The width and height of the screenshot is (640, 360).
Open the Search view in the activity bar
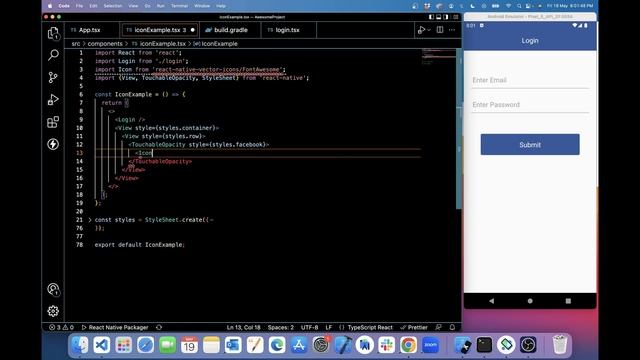click(x=53, y=55)
